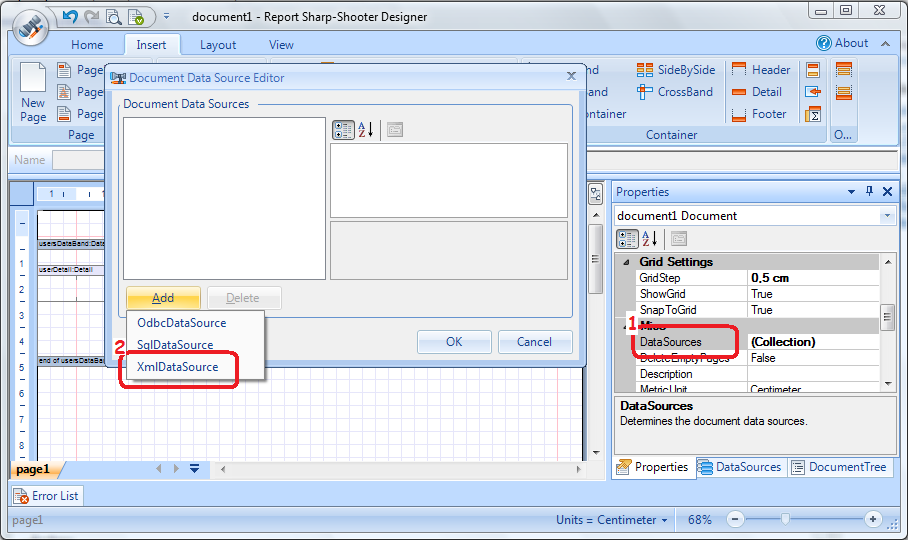Click the top icon in the O... group
Viewport: 908px width, 540px height.
tap(844, 70)
